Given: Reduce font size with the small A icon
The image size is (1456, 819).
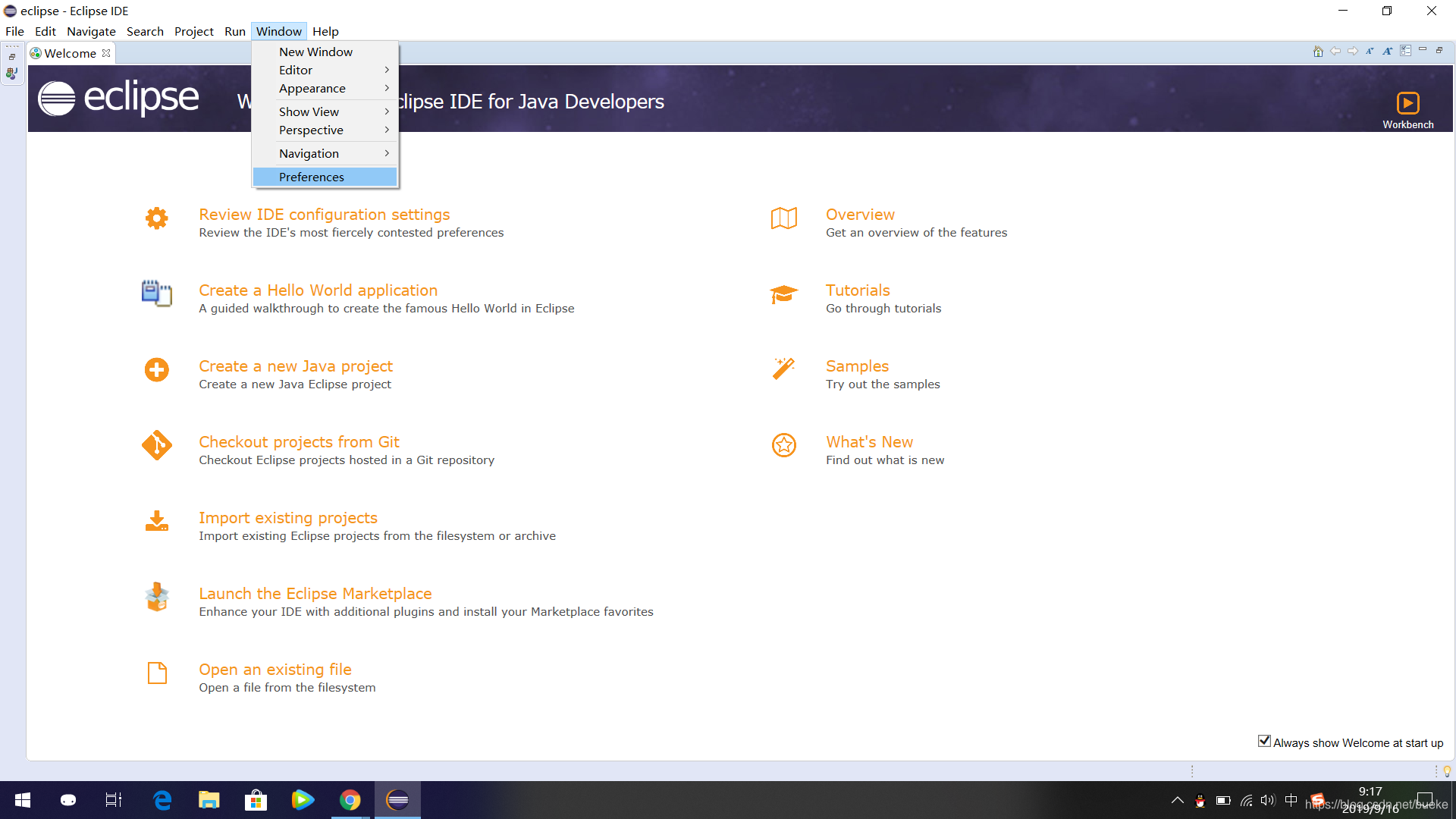Looking at the screenshot, I should point(1370,52).
